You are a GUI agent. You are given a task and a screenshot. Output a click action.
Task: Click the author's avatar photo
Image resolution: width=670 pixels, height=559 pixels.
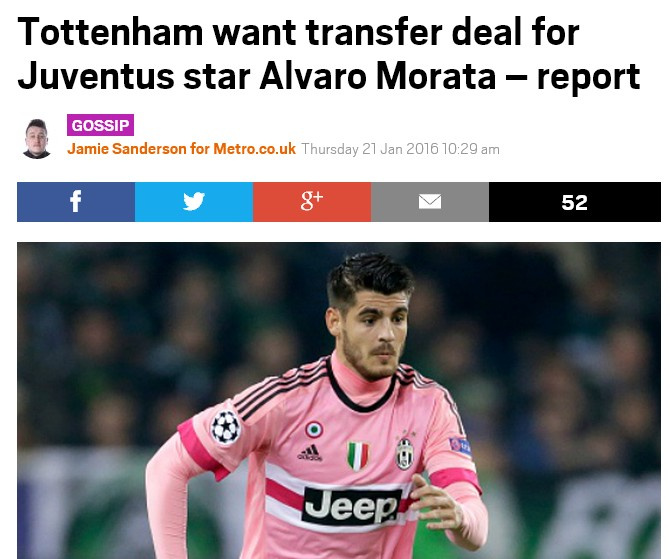(x=37, y=138)
